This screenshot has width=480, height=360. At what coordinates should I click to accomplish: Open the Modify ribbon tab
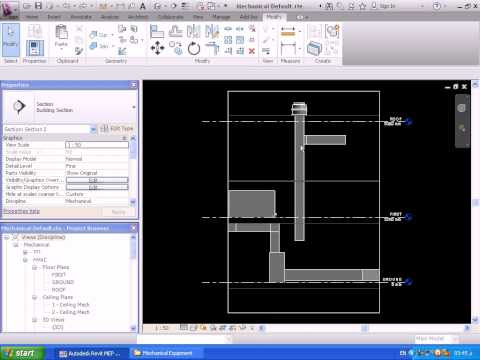[274, 17]
